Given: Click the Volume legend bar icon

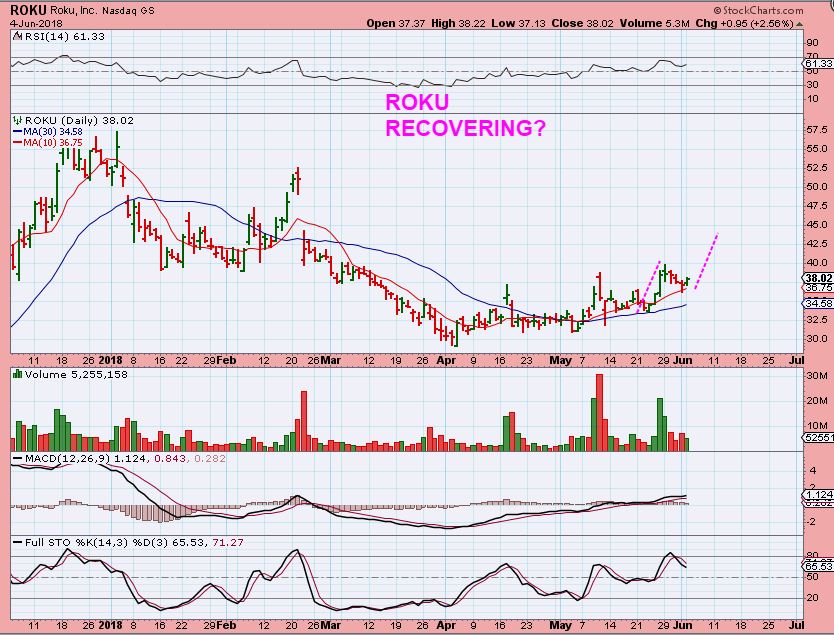Looking at the screenshot, I should (18, 374).
